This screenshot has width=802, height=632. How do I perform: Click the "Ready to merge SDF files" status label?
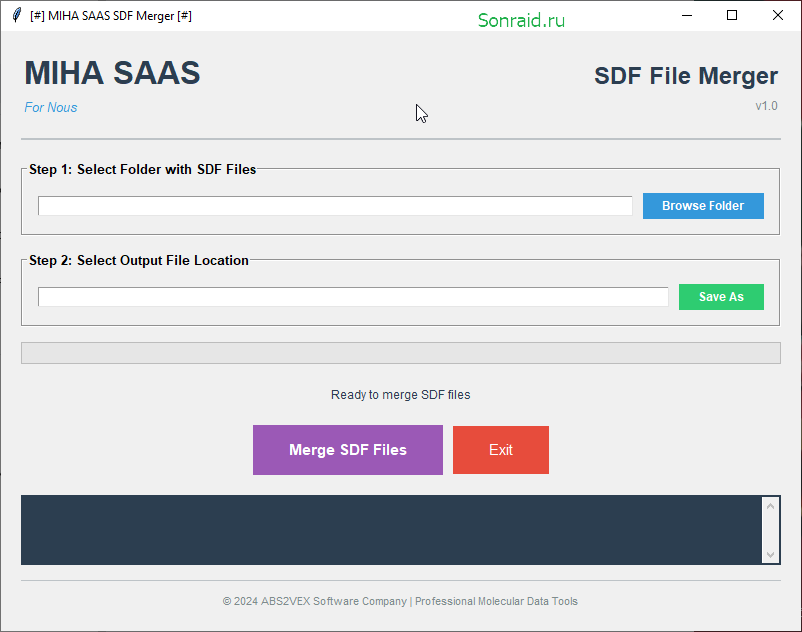click(x=400, y=395)
